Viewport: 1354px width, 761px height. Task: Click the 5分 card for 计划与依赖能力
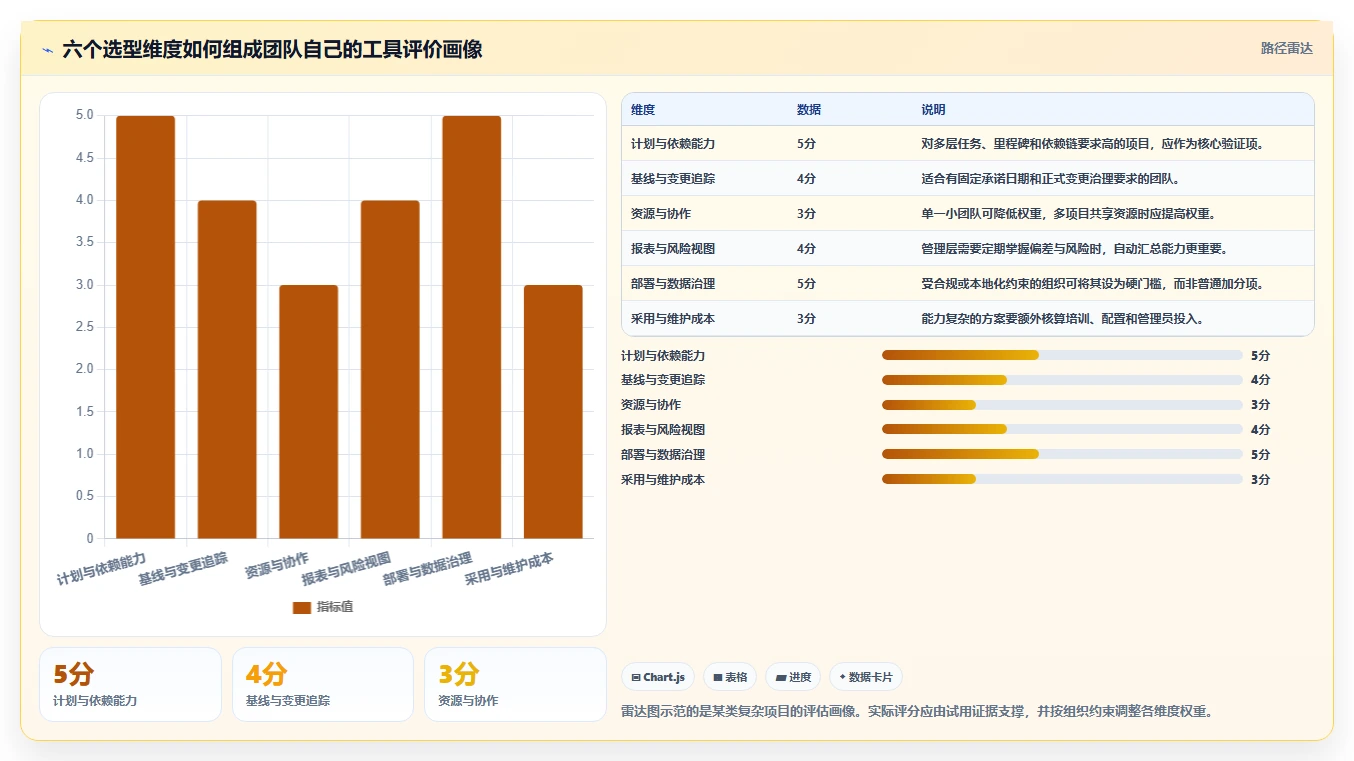click(x=130, y=684)
